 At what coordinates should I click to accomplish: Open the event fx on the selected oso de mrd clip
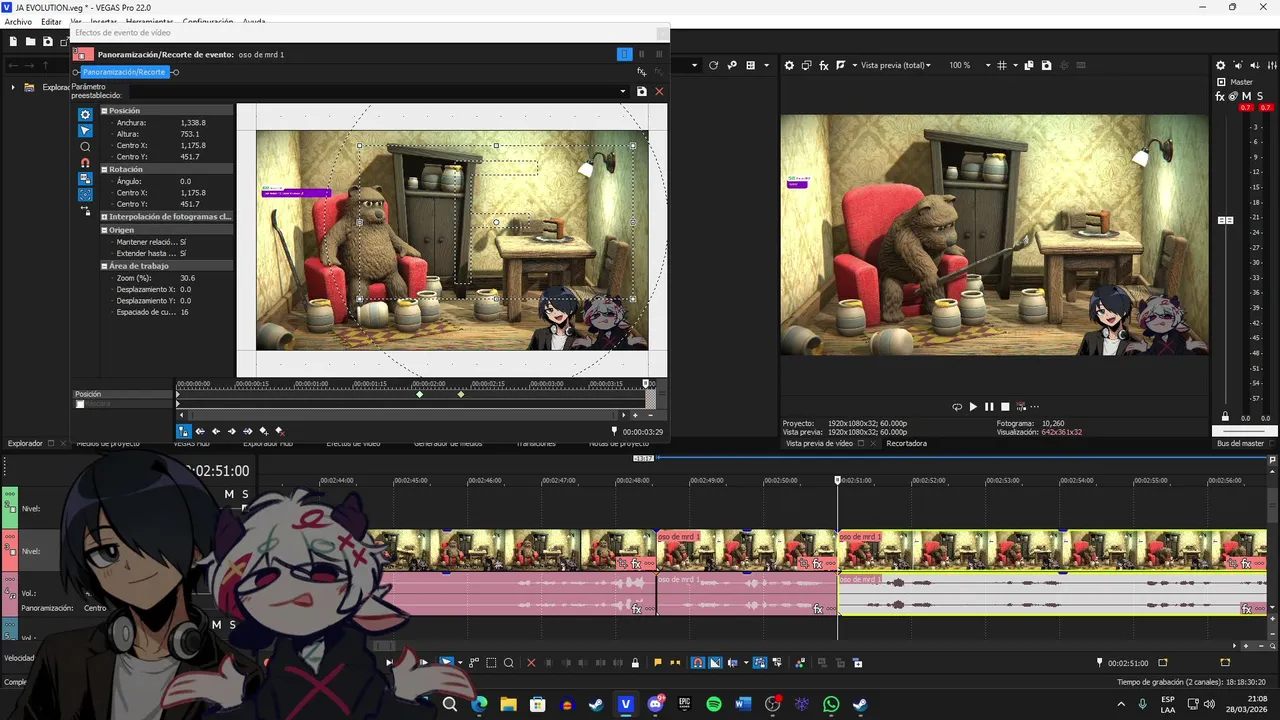click(x=1246, y=564)
